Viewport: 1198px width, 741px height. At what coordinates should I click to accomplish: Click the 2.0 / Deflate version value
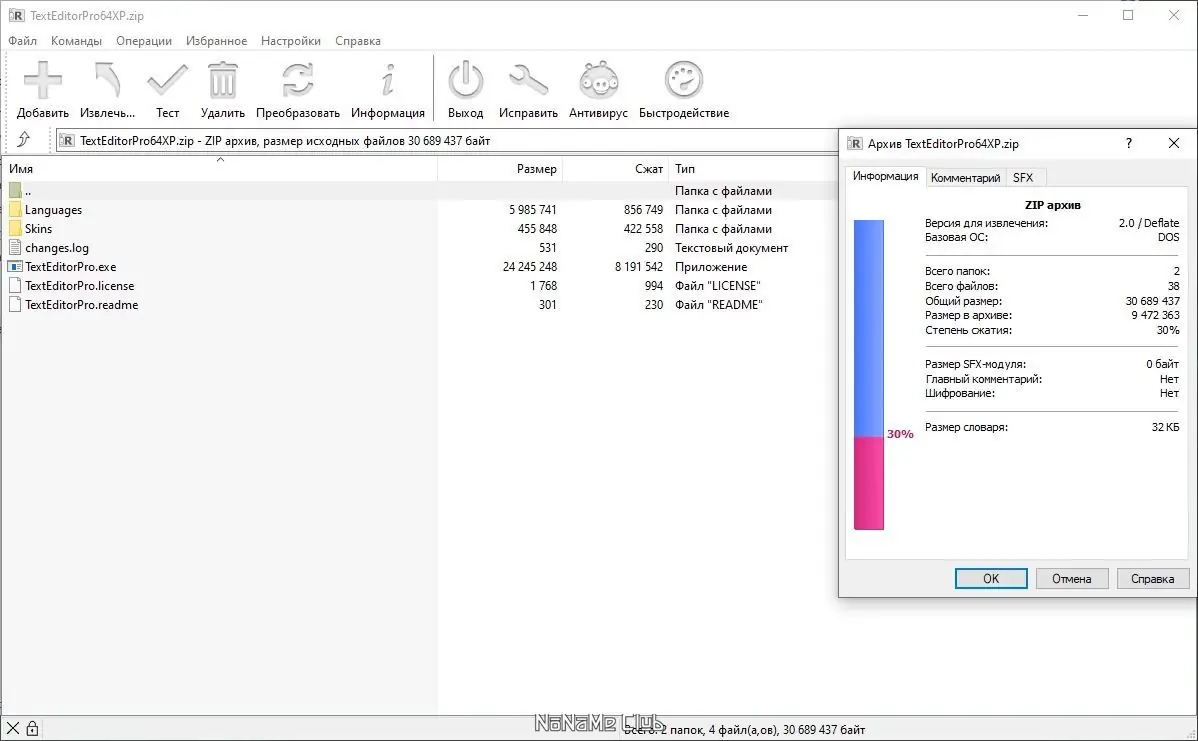[1148, 223]
